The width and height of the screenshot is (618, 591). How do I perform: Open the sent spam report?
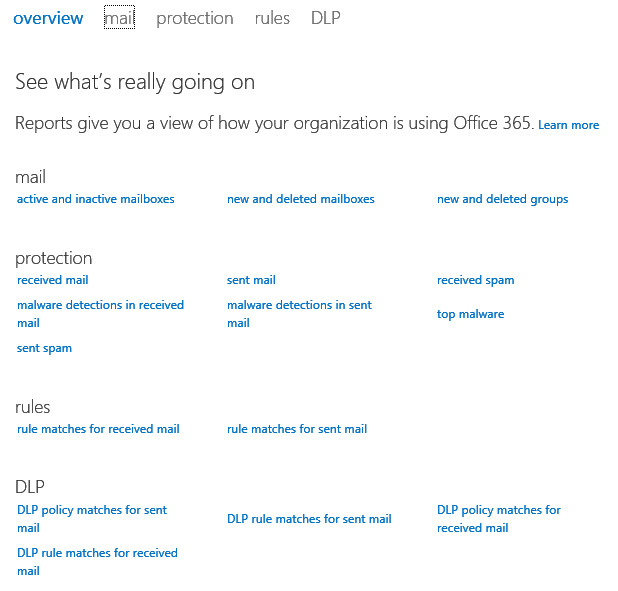coord(44,348)
